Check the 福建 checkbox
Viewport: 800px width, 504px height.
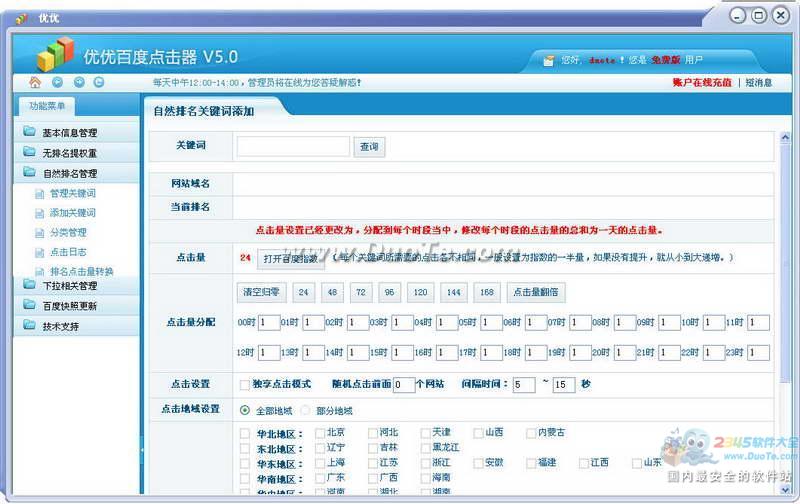tap(531, 463)
